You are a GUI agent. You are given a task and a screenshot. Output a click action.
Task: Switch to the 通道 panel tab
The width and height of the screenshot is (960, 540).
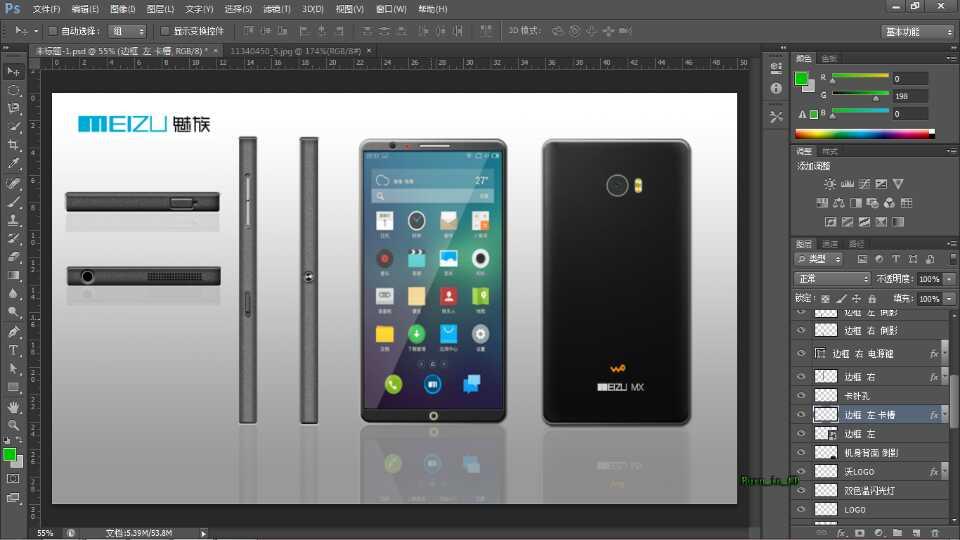[830, 244]
